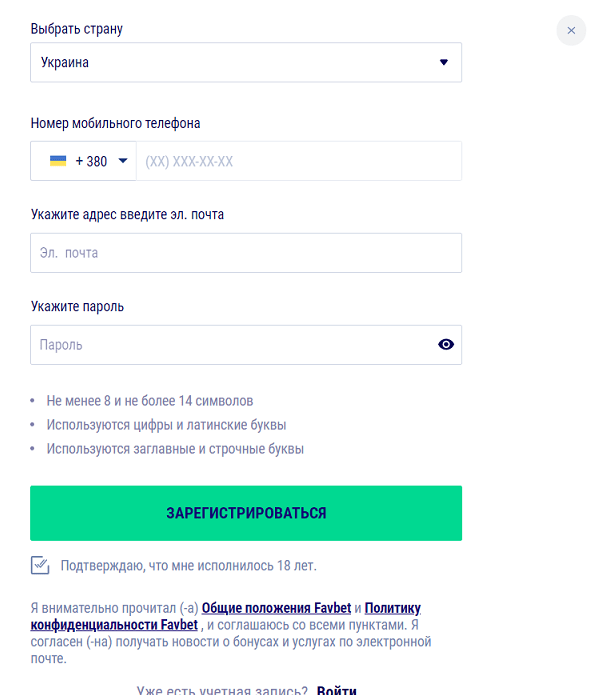The width and height of the screenshot is (610, 695).
Task: Open "Политику конфиденциальности Favbet" link
Action: tap(225, 617)
